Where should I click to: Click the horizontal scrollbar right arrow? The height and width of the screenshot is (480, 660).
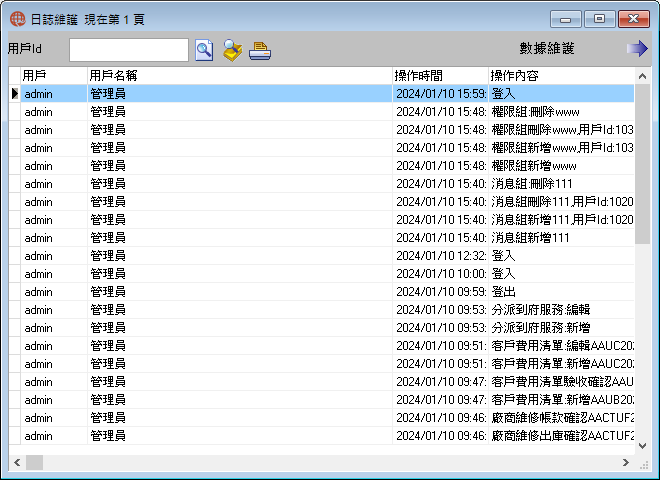(626, 462)
